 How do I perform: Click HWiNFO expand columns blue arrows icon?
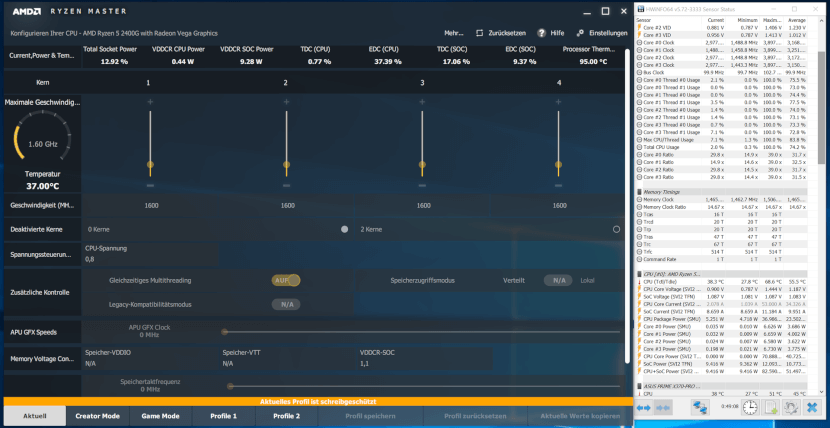tap(644, 407)
